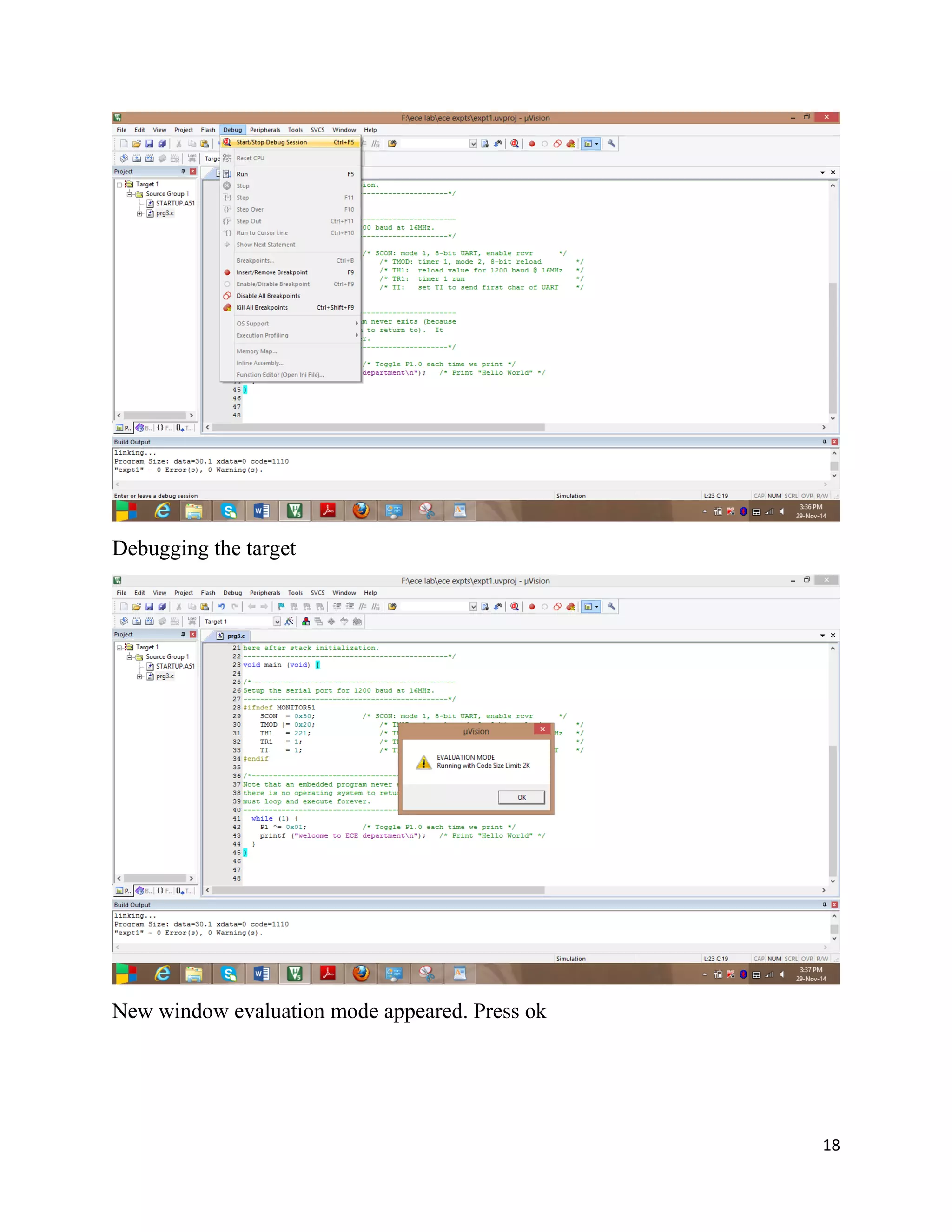
Task: Click the Translate file icon in the lower build toolbar
Action: pos(124,621)
